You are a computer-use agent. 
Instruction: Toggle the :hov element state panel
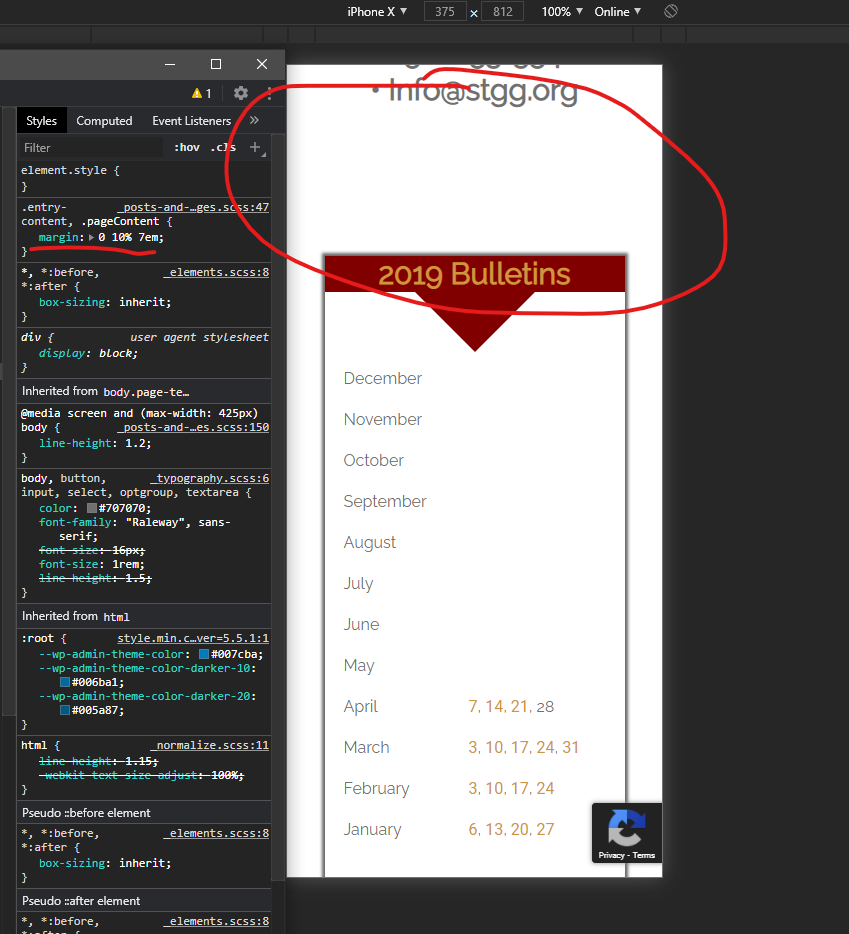click(x=186, y=147)
